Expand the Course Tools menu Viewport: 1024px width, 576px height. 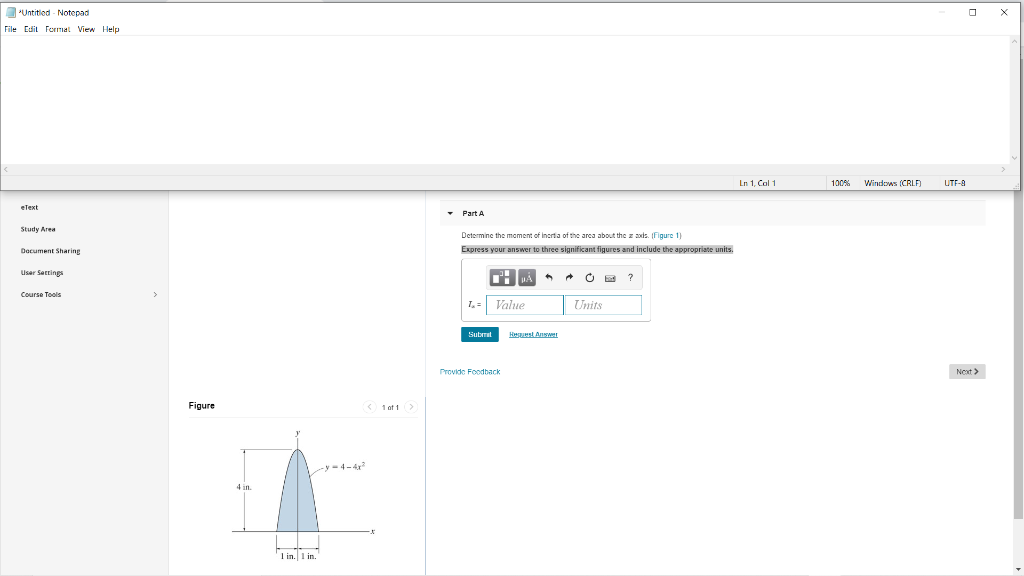click(155, 294)
